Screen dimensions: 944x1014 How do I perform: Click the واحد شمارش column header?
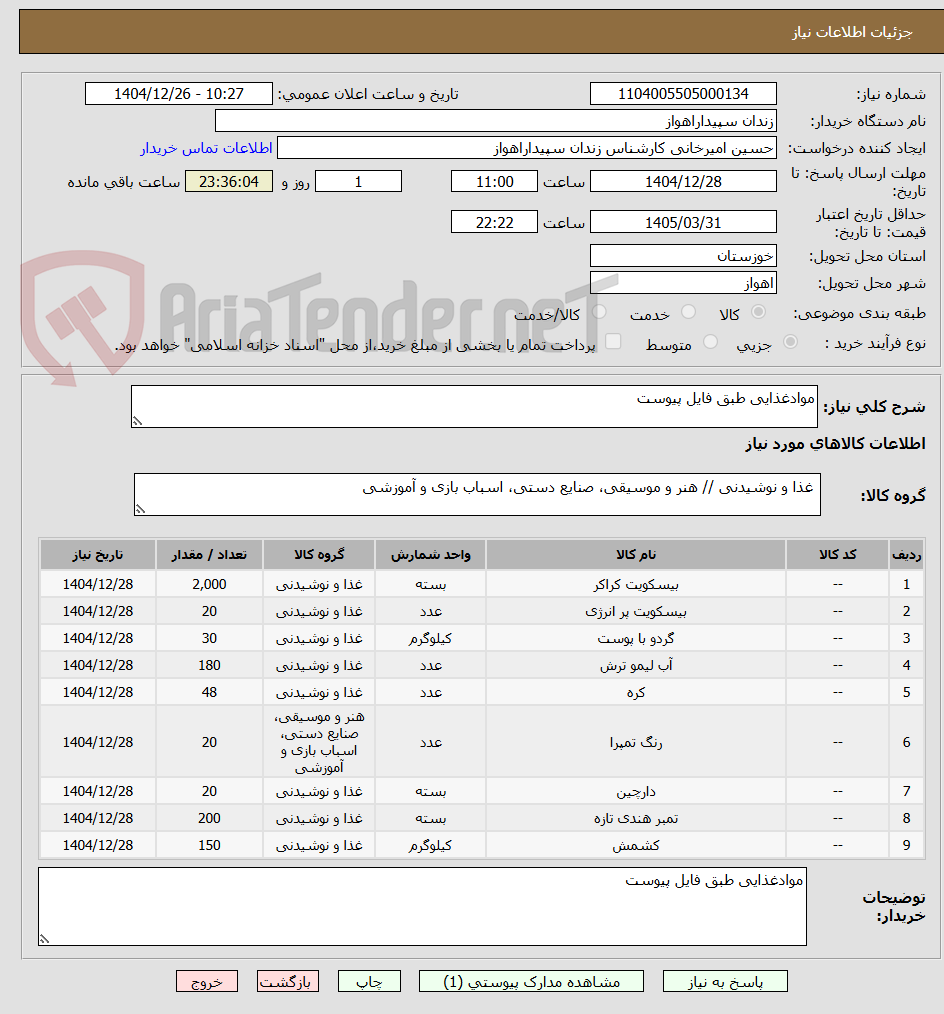coord(431,555)
